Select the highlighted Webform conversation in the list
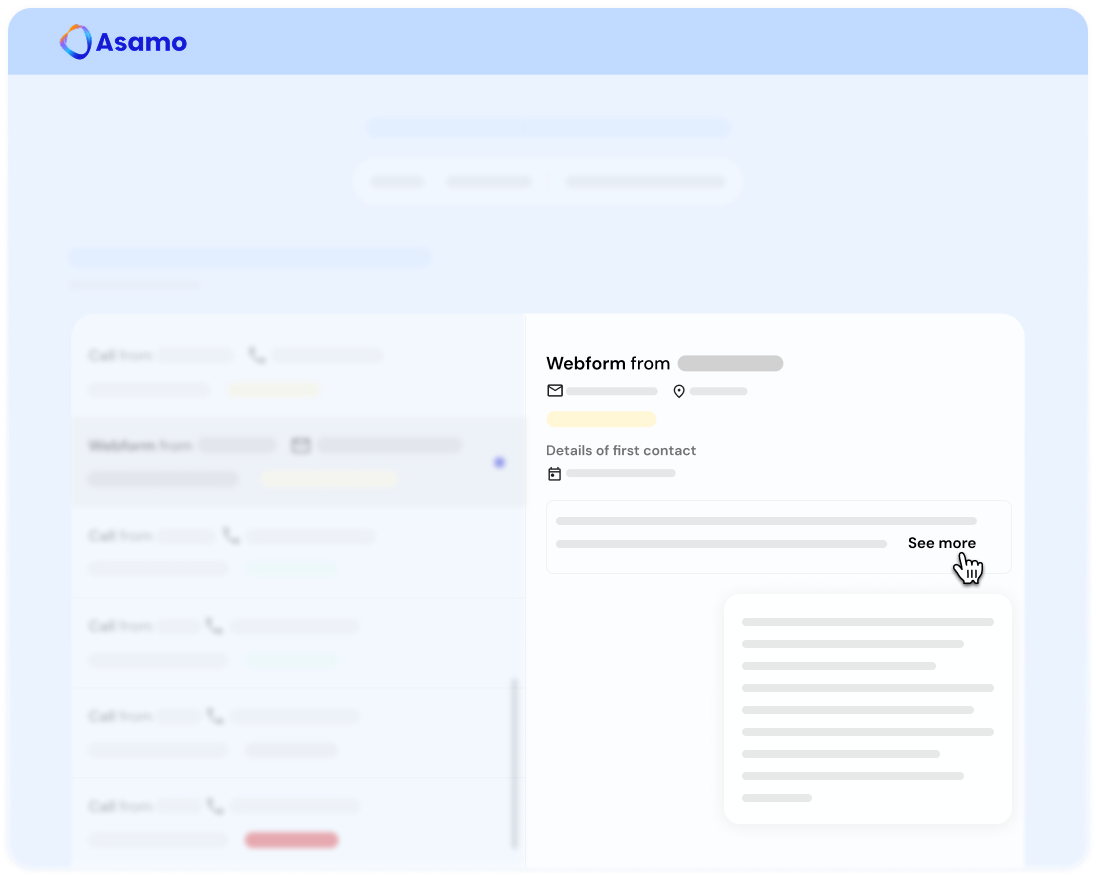Image resolution: width=1096 pixels, height=877 pixels. pos(280,462)
